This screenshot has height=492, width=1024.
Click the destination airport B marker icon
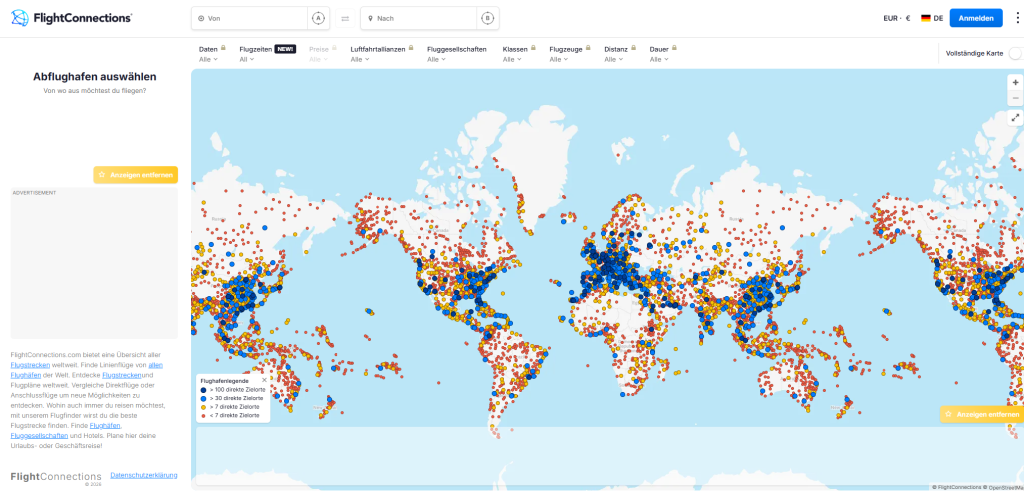[x=487, y=18]
